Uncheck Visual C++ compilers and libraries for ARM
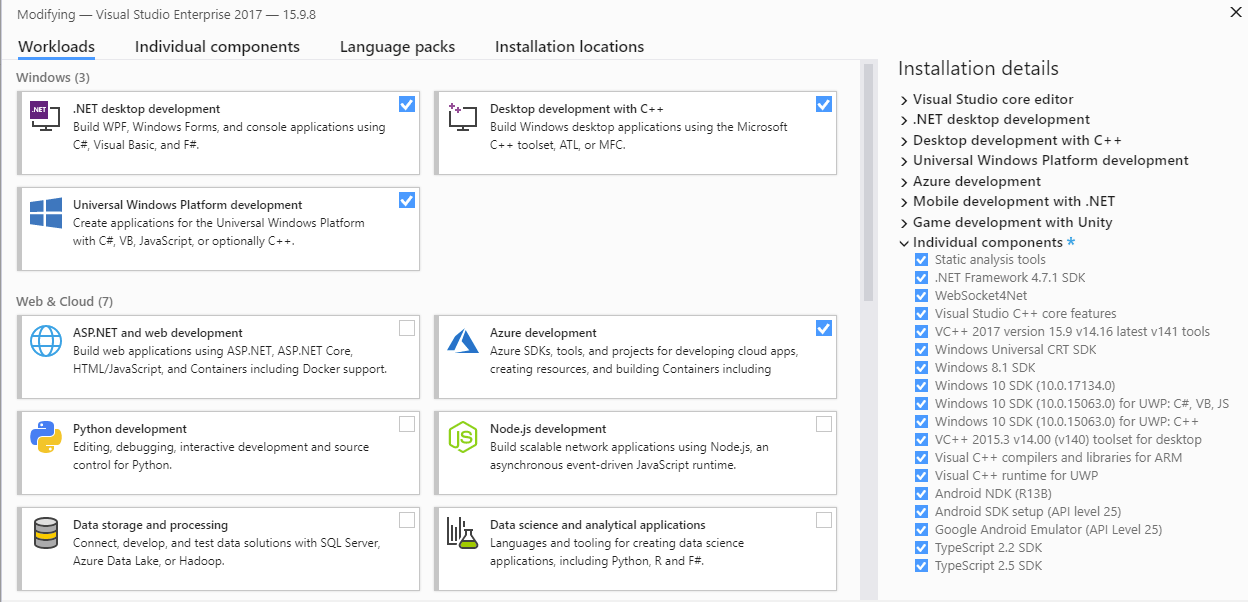This screenshot has height=602, width=1248. click(921, 458)
